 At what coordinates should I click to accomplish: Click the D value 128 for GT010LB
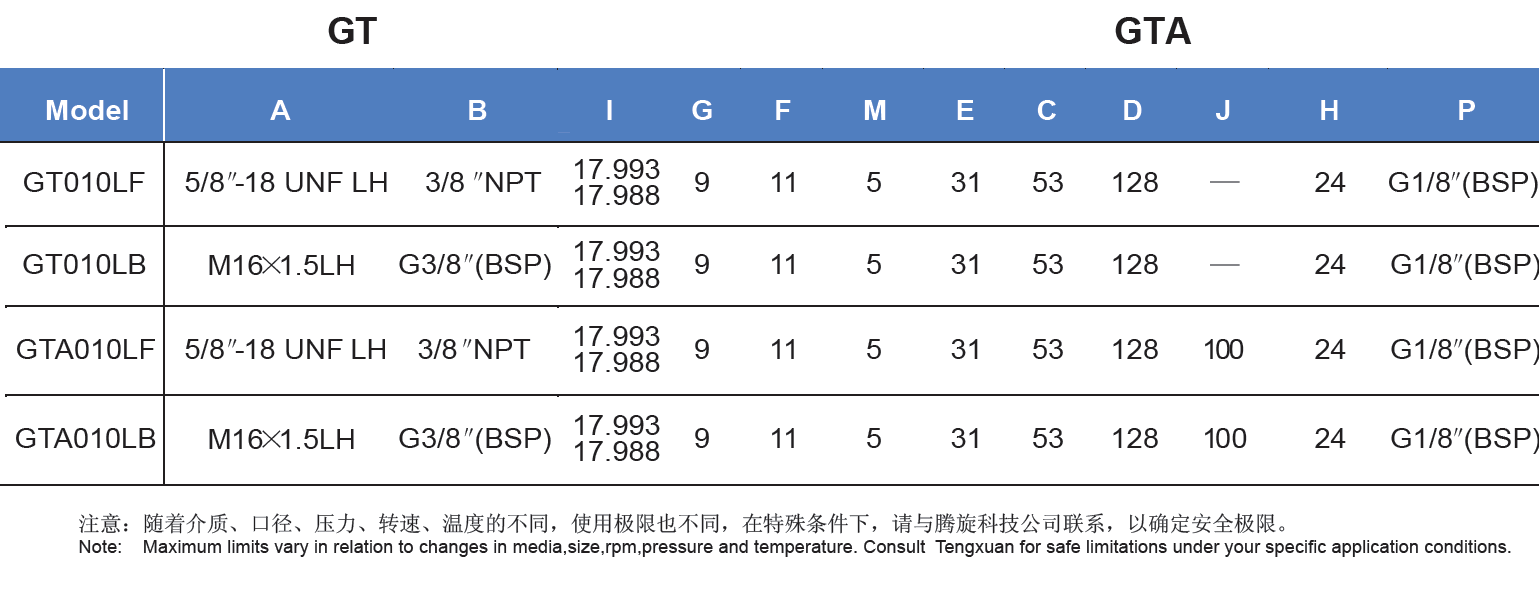point(1134,265)
